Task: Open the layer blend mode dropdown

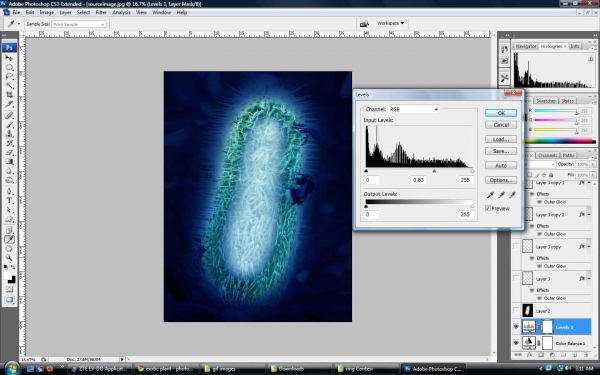Action: (540, 164)
